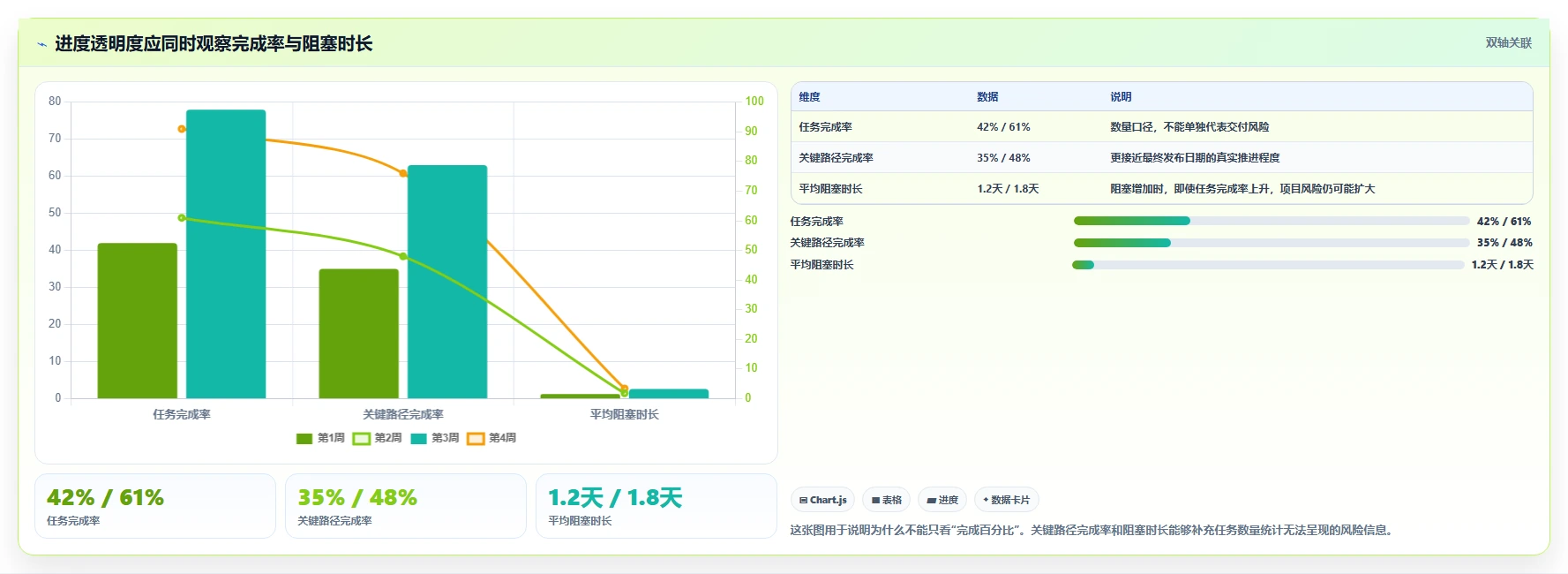Click the right axis value 100
The width and height of the screenshot is (1568, 574).
point(754,102)
